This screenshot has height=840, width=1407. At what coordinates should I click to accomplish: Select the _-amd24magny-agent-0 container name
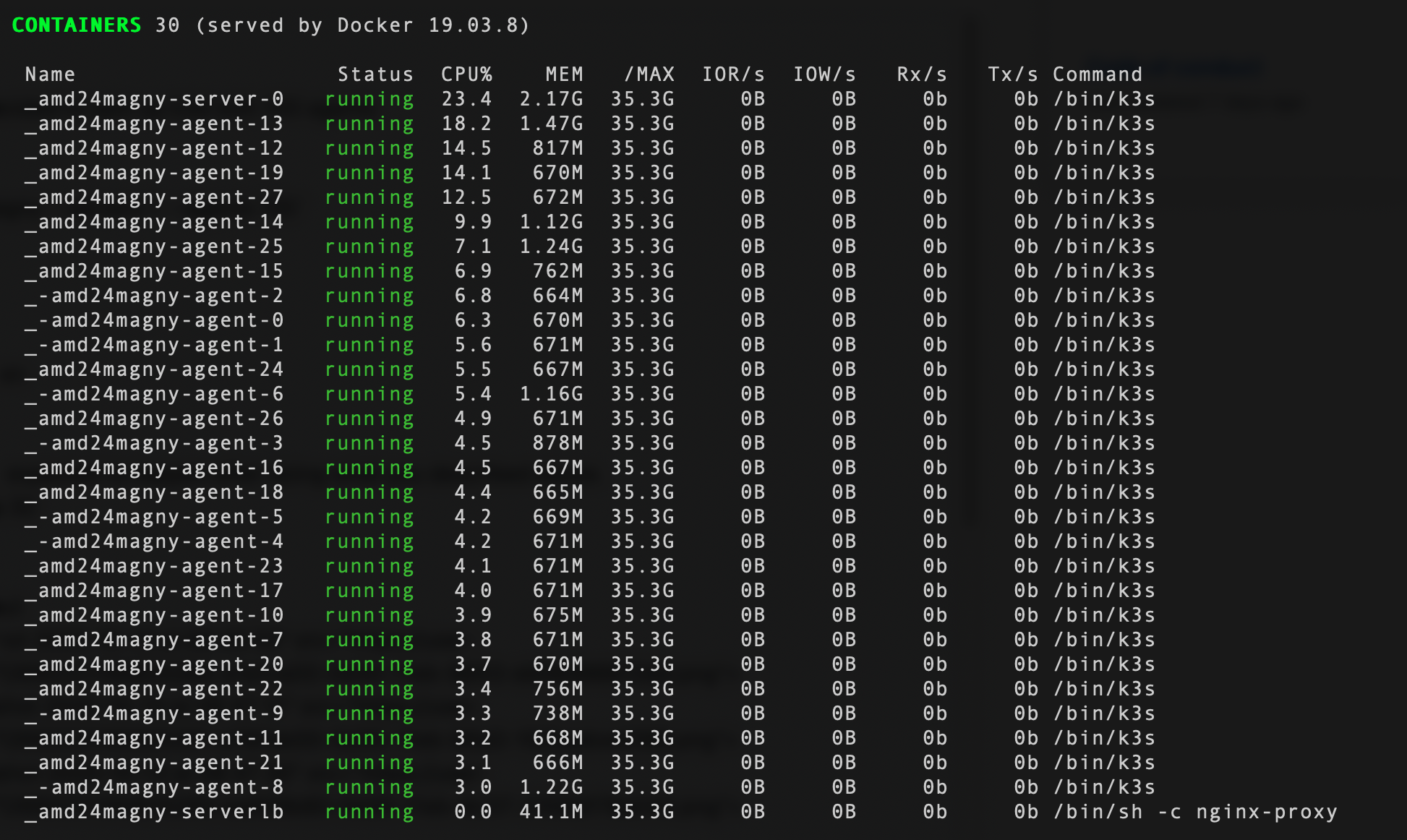pos(155,320)
